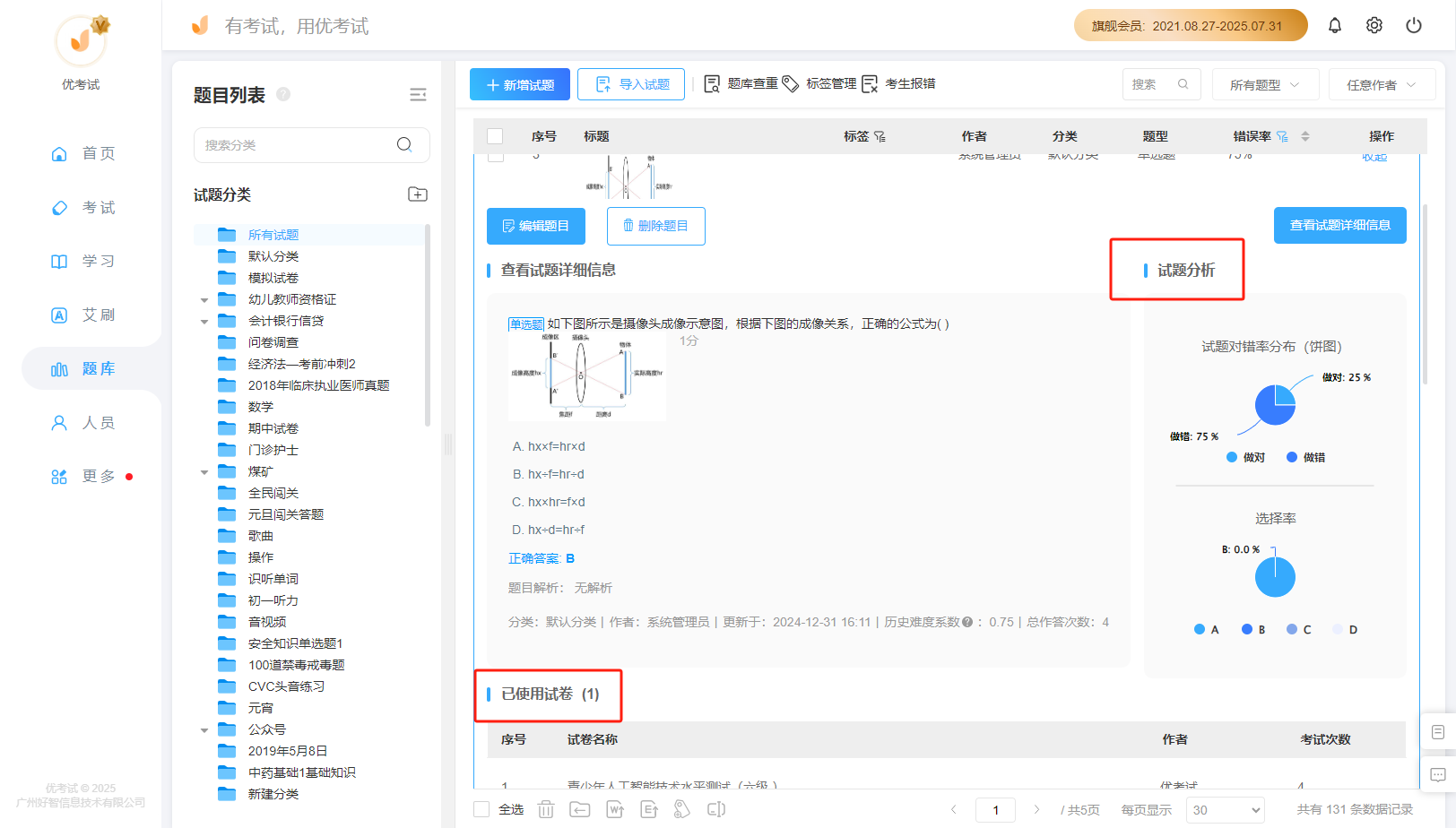Click floating document icon at right edge

1438,732
